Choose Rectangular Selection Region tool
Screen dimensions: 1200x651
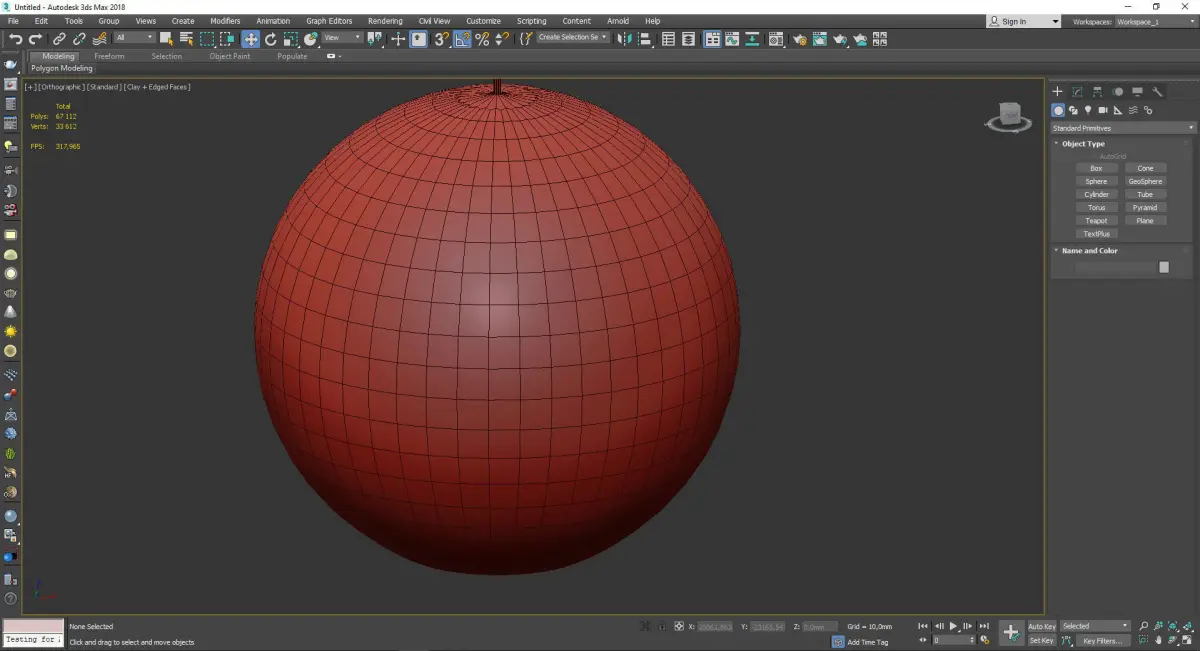(x=207, y=39)
